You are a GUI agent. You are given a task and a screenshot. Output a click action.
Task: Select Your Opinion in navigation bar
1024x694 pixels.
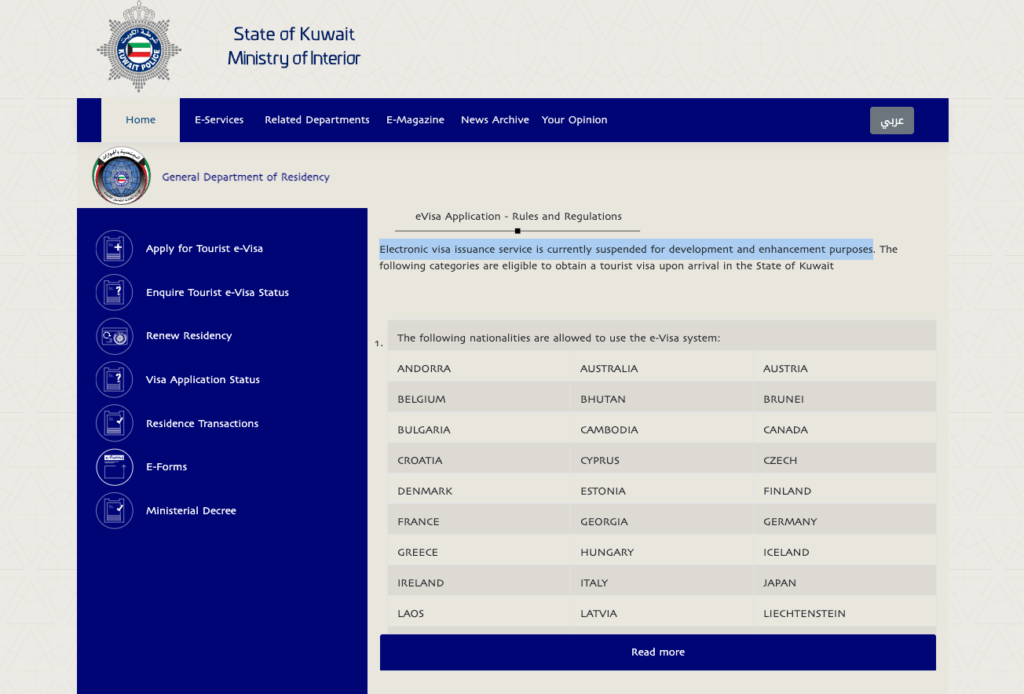574,120
